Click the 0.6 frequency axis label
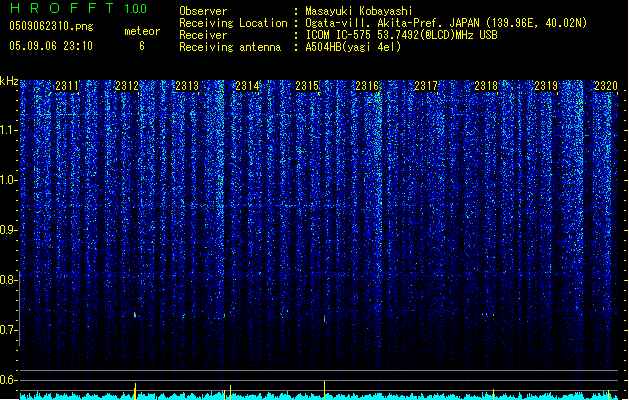 tap(8, 380)
